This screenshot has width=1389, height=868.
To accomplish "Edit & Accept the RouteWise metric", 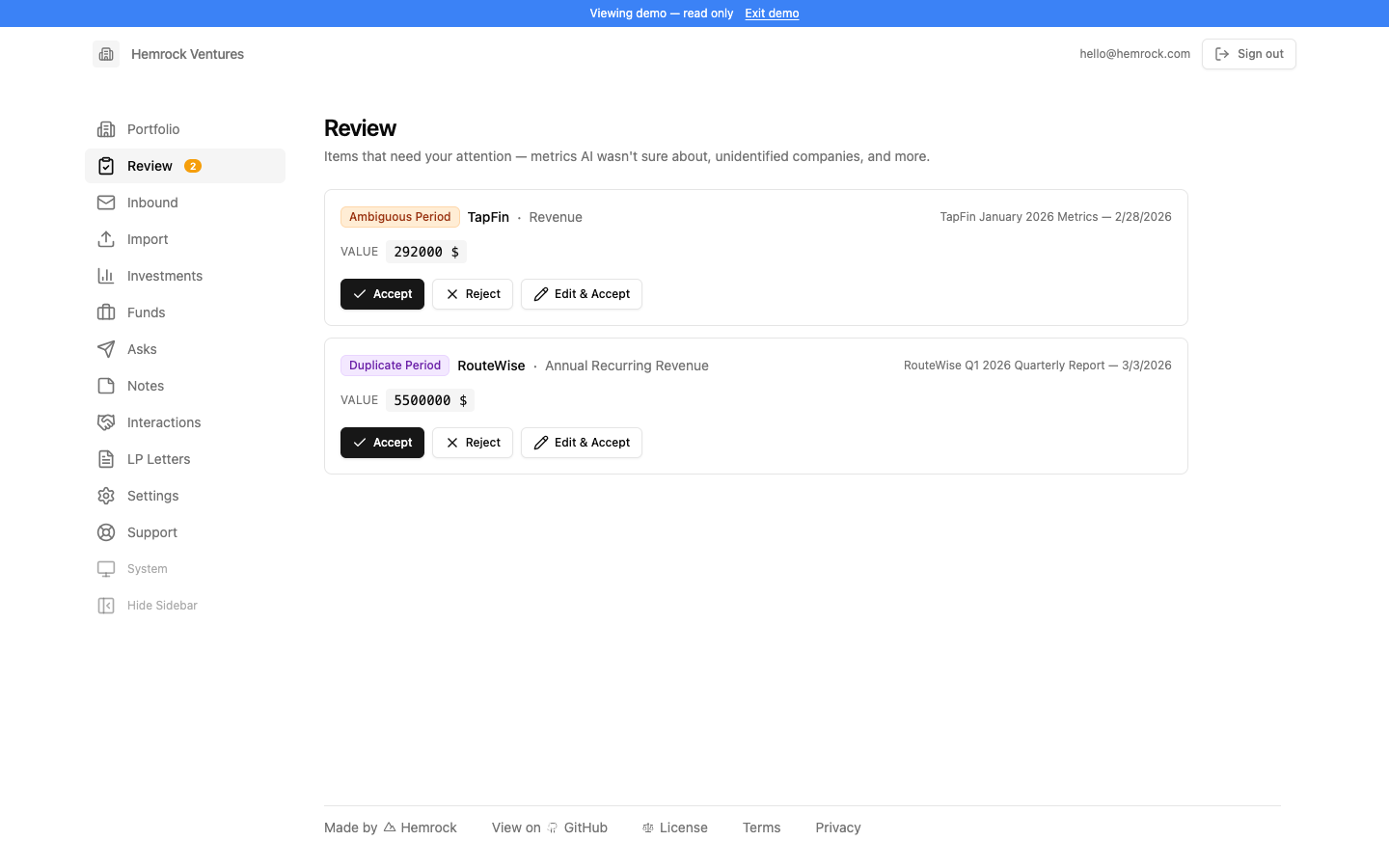I will point(582,443).
